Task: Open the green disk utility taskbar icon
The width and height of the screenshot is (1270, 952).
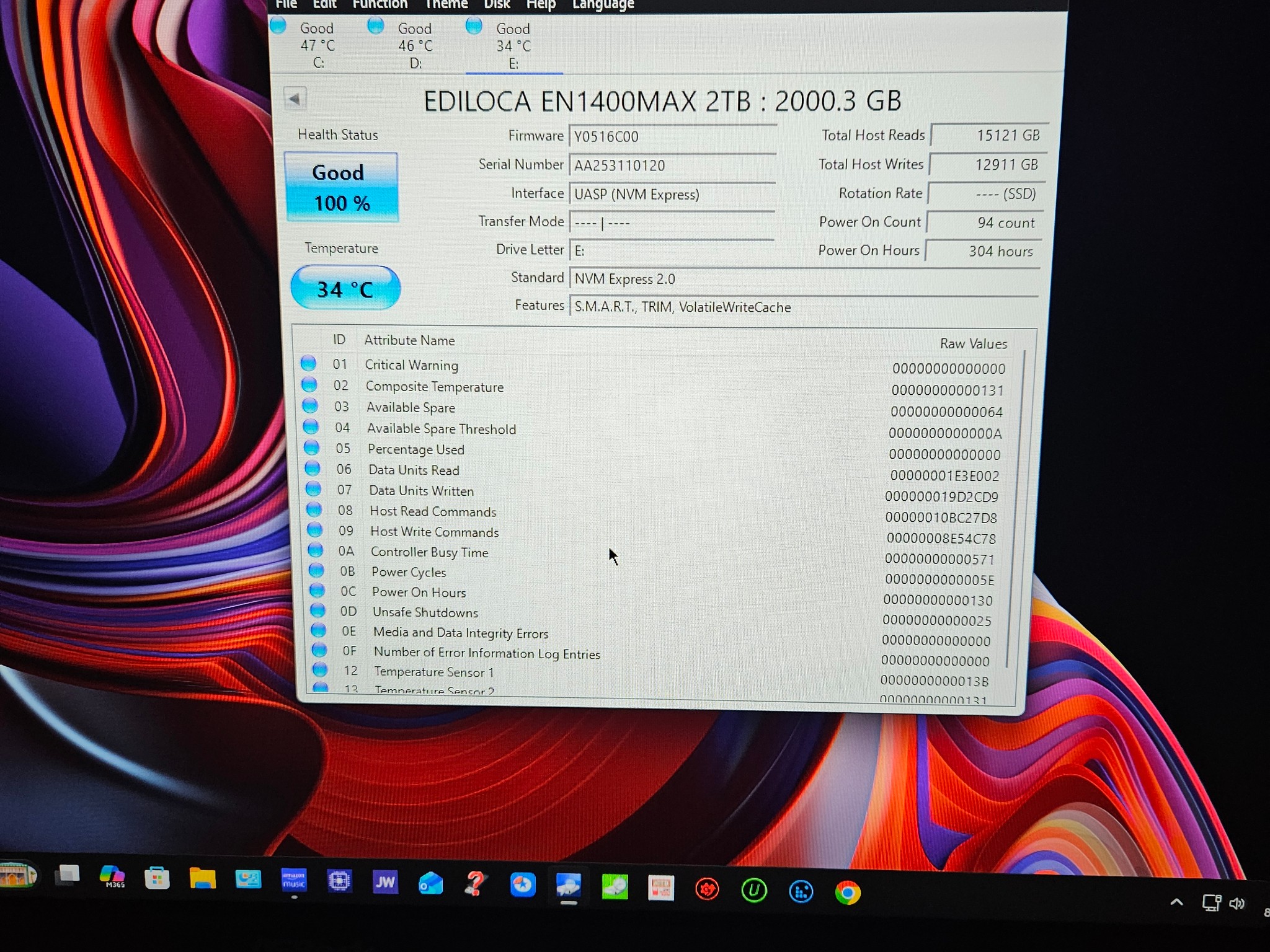Action: 615,888
